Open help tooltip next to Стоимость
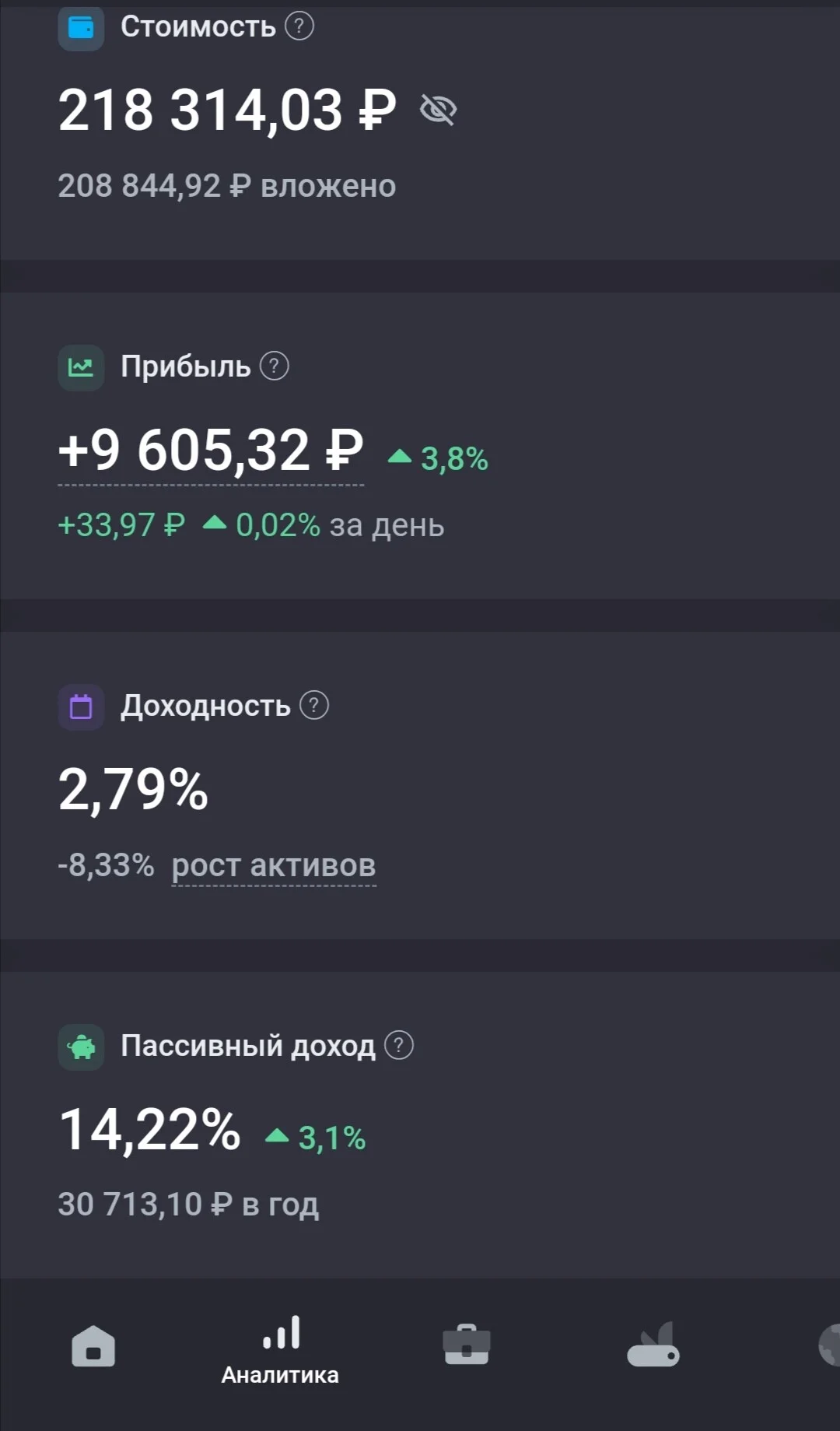 tap(299, 26)
